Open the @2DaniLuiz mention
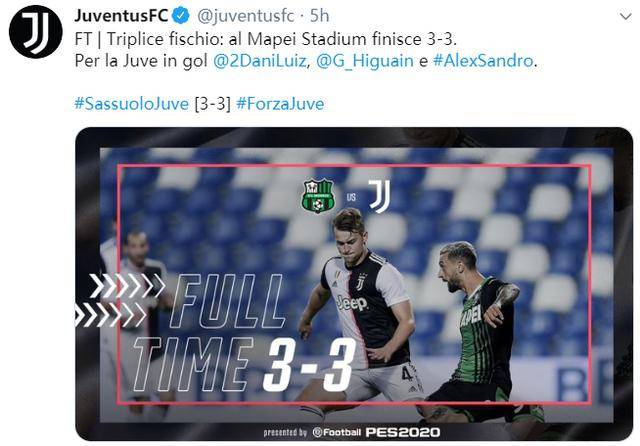 [260, 61]
